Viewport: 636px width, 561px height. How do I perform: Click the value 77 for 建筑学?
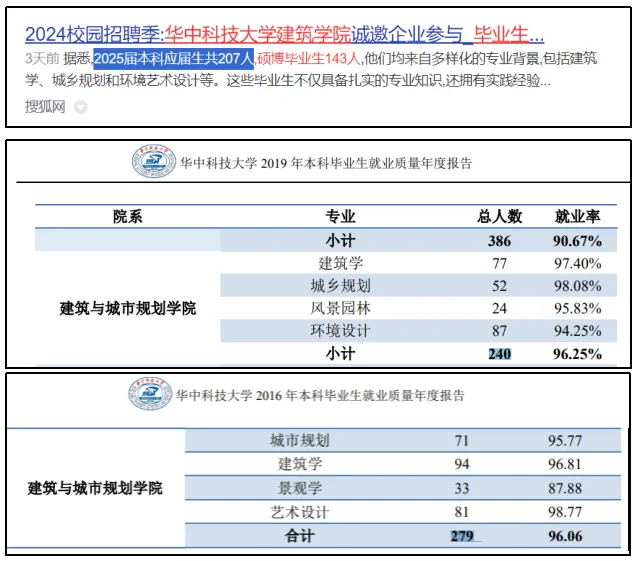499,264
